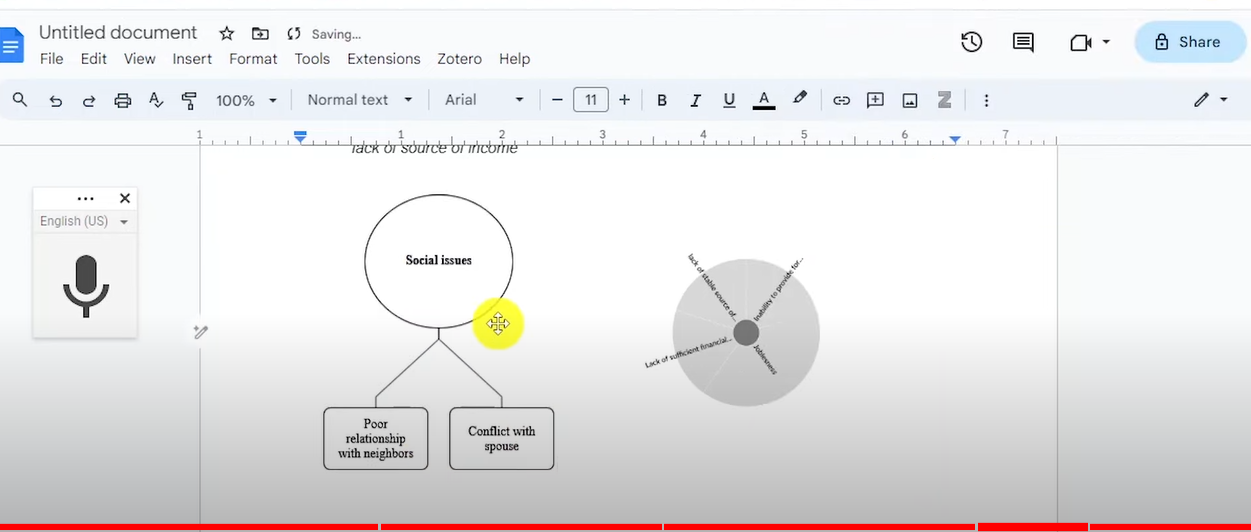
Task: Expand the video call options arrow
Action: (x=1106, y=42)
